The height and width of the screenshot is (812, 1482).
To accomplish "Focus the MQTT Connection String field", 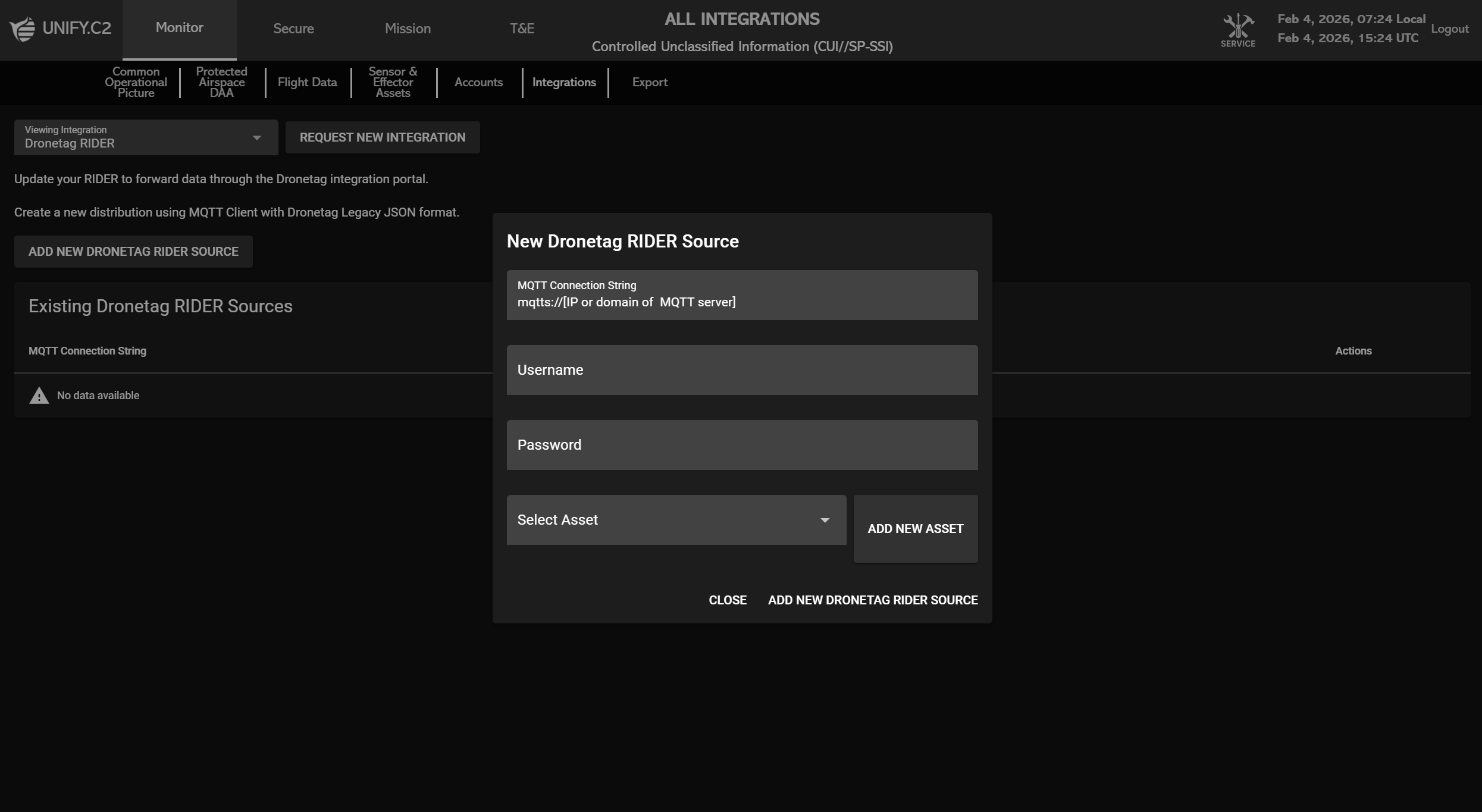I will pos(742,302).
